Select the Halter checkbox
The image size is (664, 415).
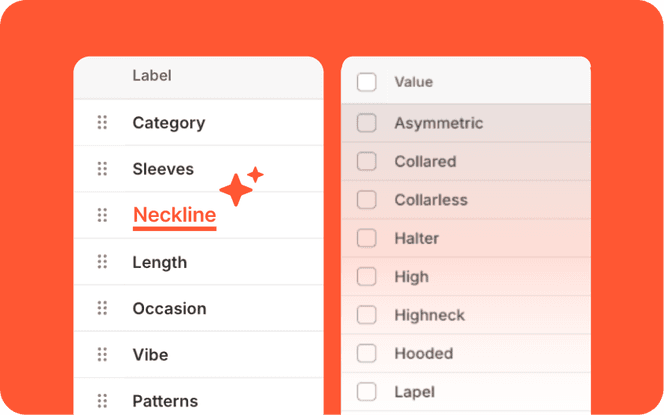point(367,238)
